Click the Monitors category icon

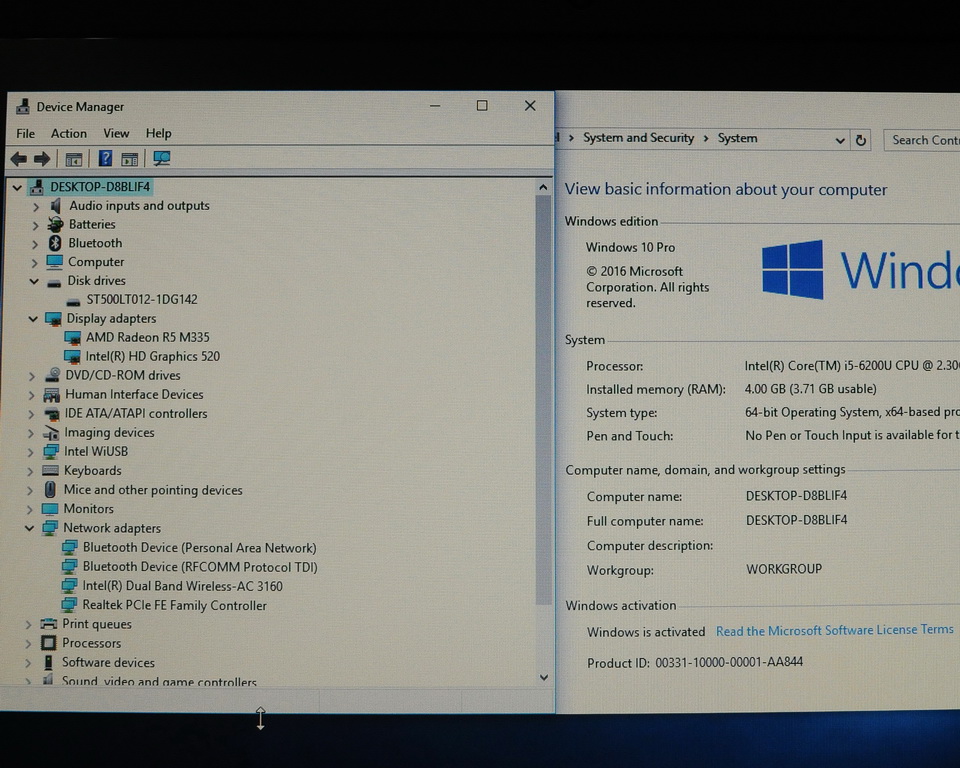pos(50,508)
